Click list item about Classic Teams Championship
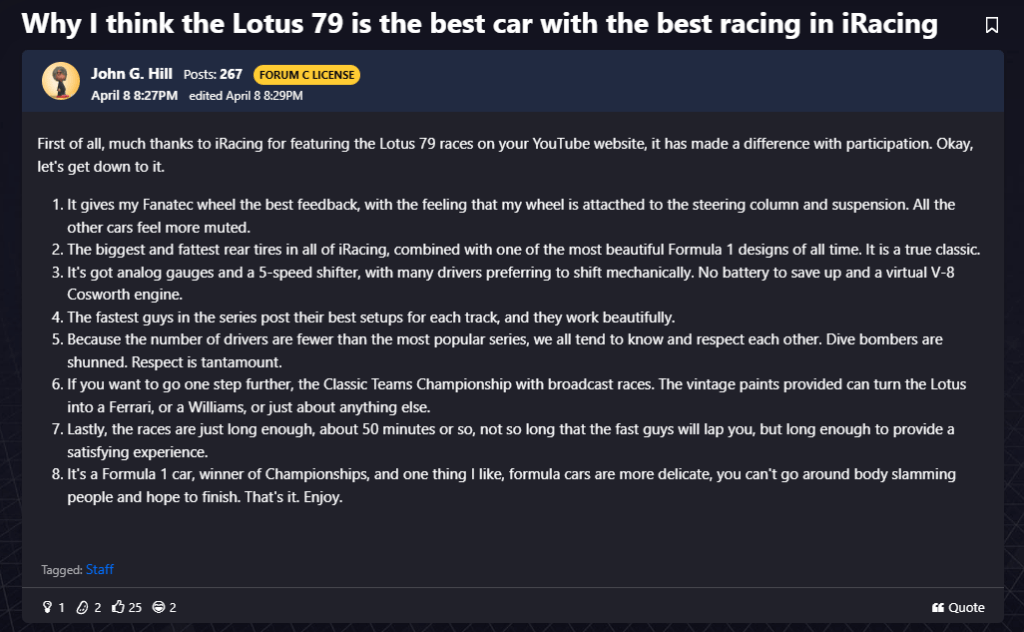1024x632 pixels. (x=516, y=394)
